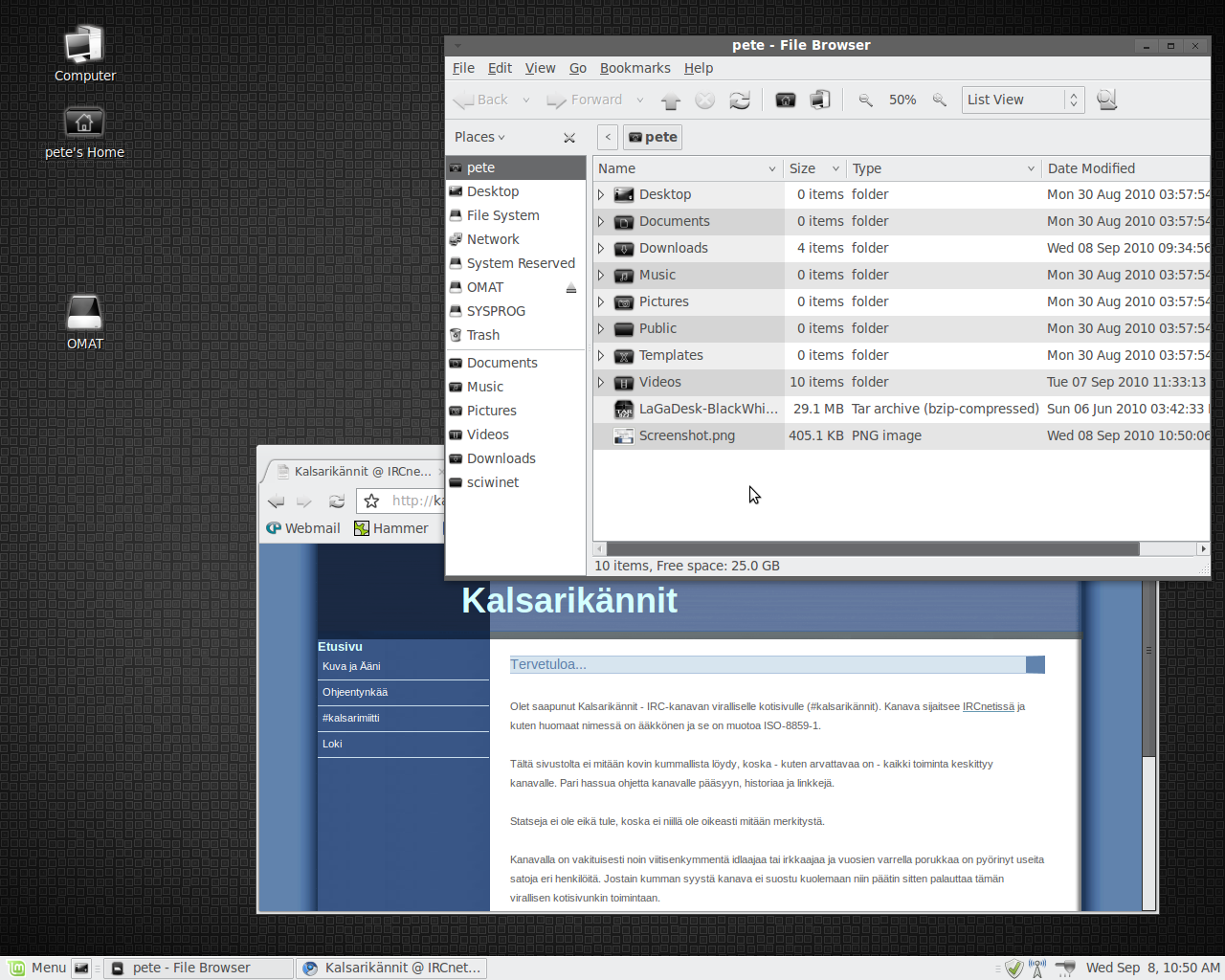Open the file search tool

[1107, 100]
